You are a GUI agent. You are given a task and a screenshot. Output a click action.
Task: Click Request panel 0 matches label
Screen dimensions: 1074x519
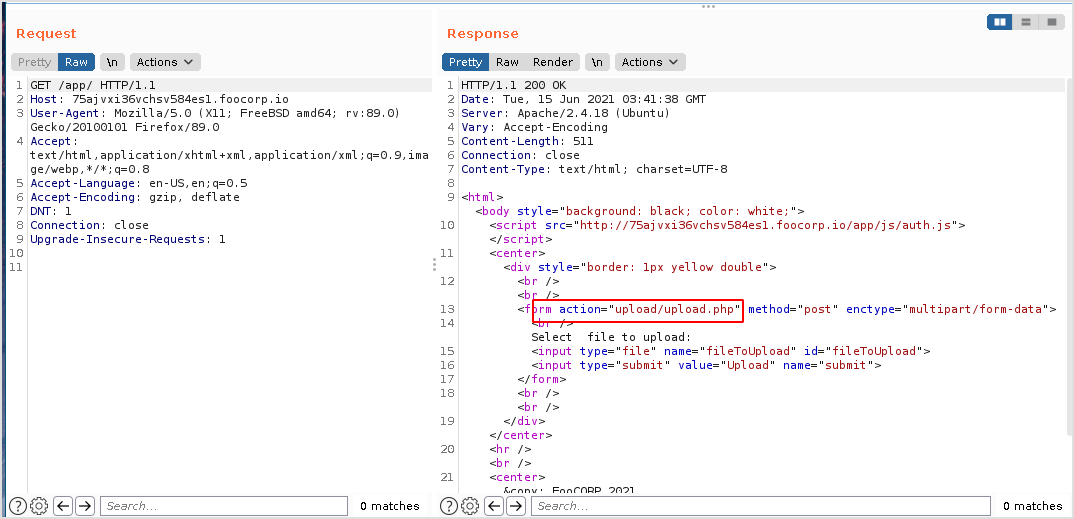pos(390,506)
